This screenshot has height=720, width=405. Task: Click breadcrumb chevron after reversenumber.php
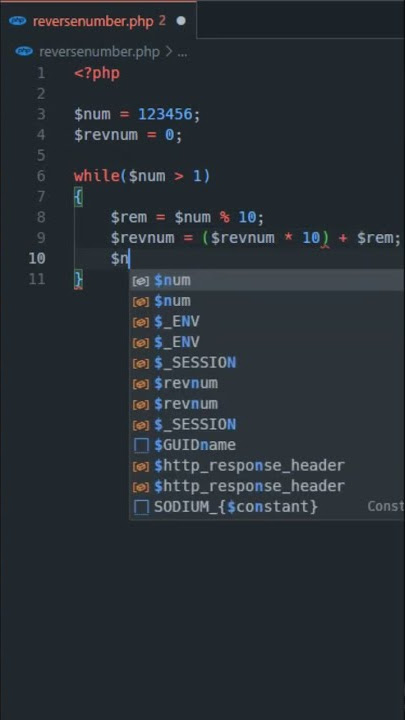[x=169, y=51]
